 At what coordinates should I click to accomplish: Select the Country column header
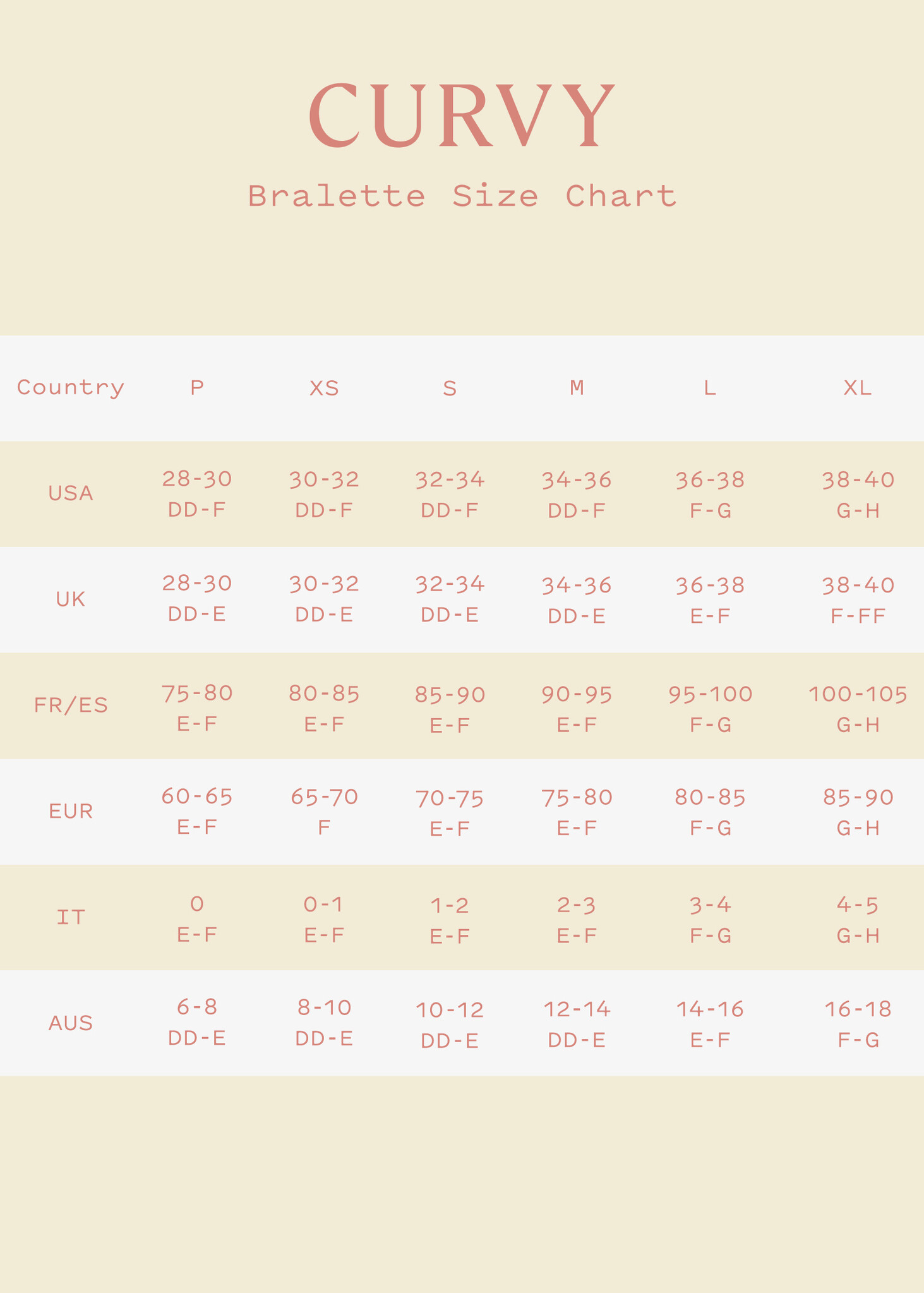[70, 387]
